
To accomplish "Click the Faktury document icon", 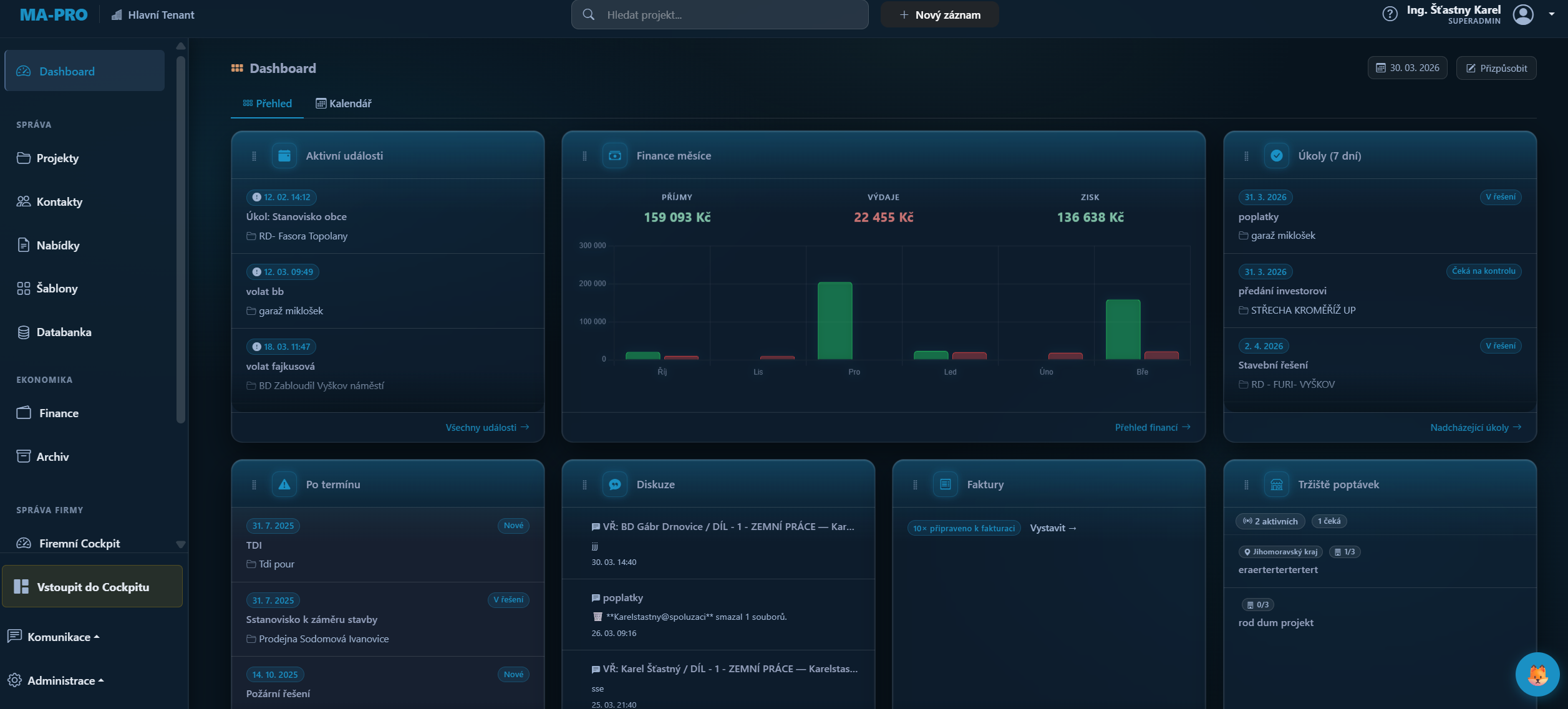I will [x=946, y=485].
